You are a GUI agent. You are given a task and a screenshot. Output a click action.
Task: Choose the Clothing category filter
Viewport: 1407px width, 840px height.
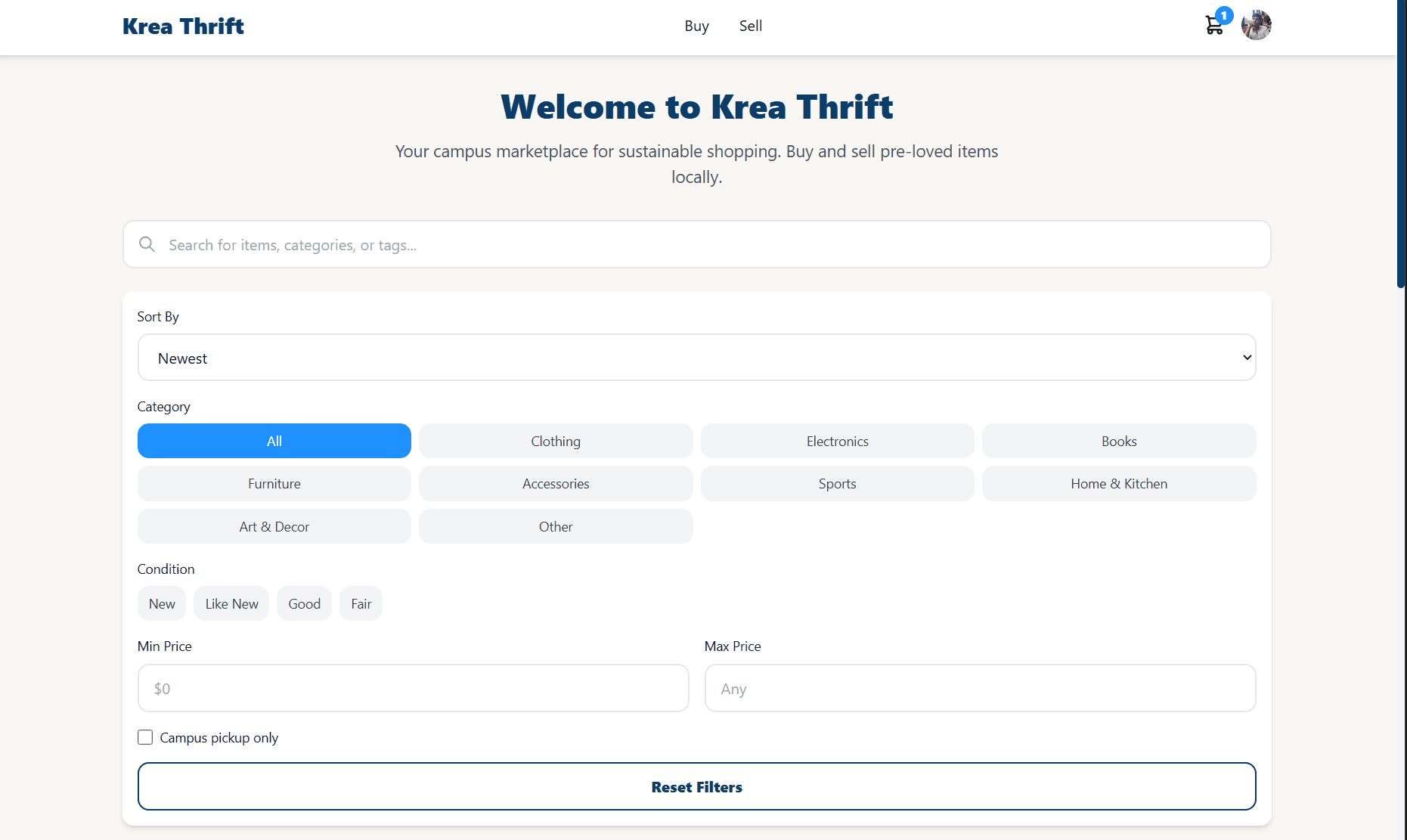pos(556,441)
